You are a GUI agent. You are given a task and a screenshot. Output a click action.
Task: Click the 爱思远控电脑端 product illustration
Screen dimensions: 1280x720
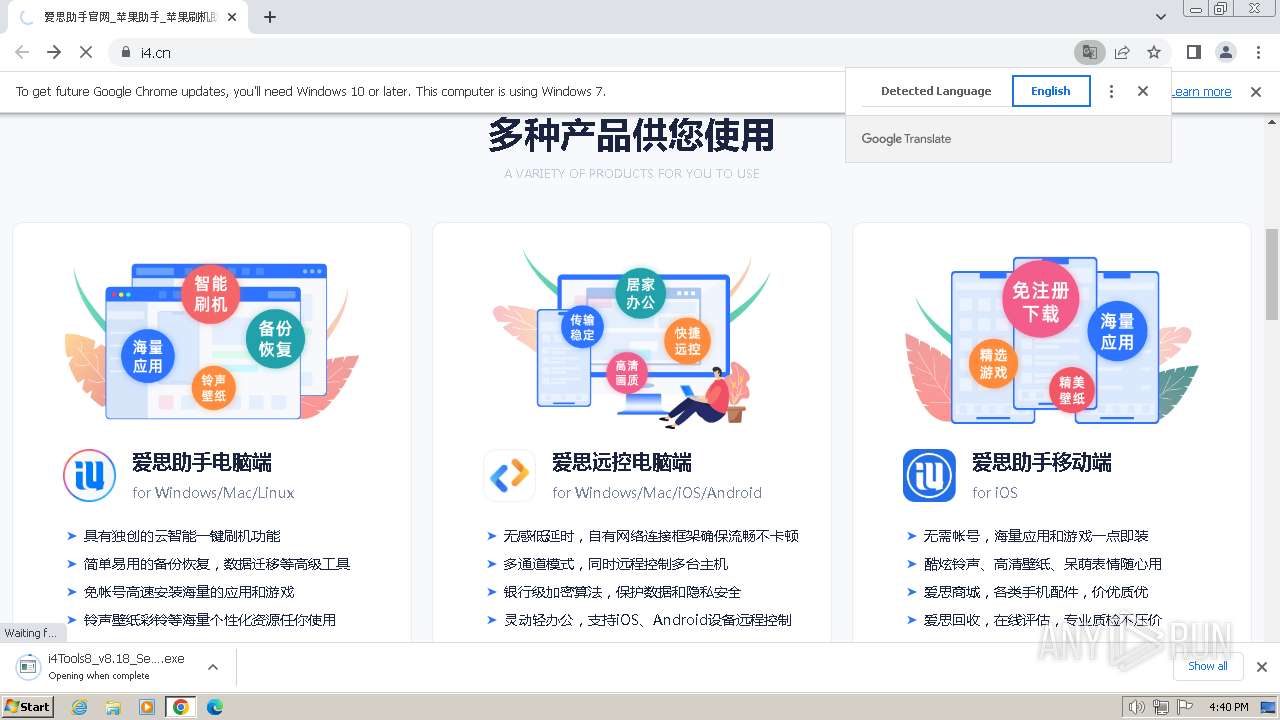632,340
